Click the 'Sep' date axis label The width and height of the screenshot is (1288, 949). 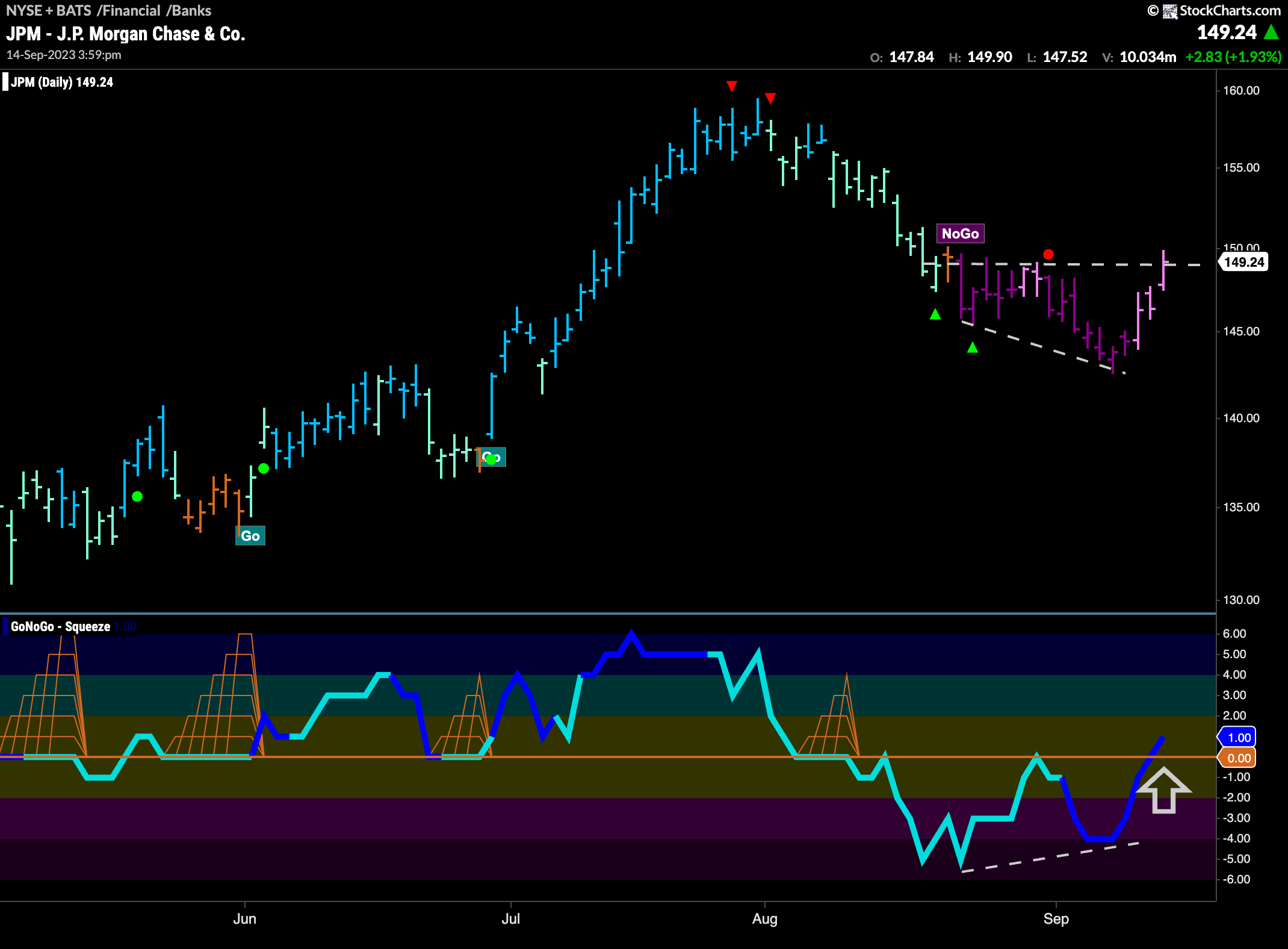point(1056,919)
